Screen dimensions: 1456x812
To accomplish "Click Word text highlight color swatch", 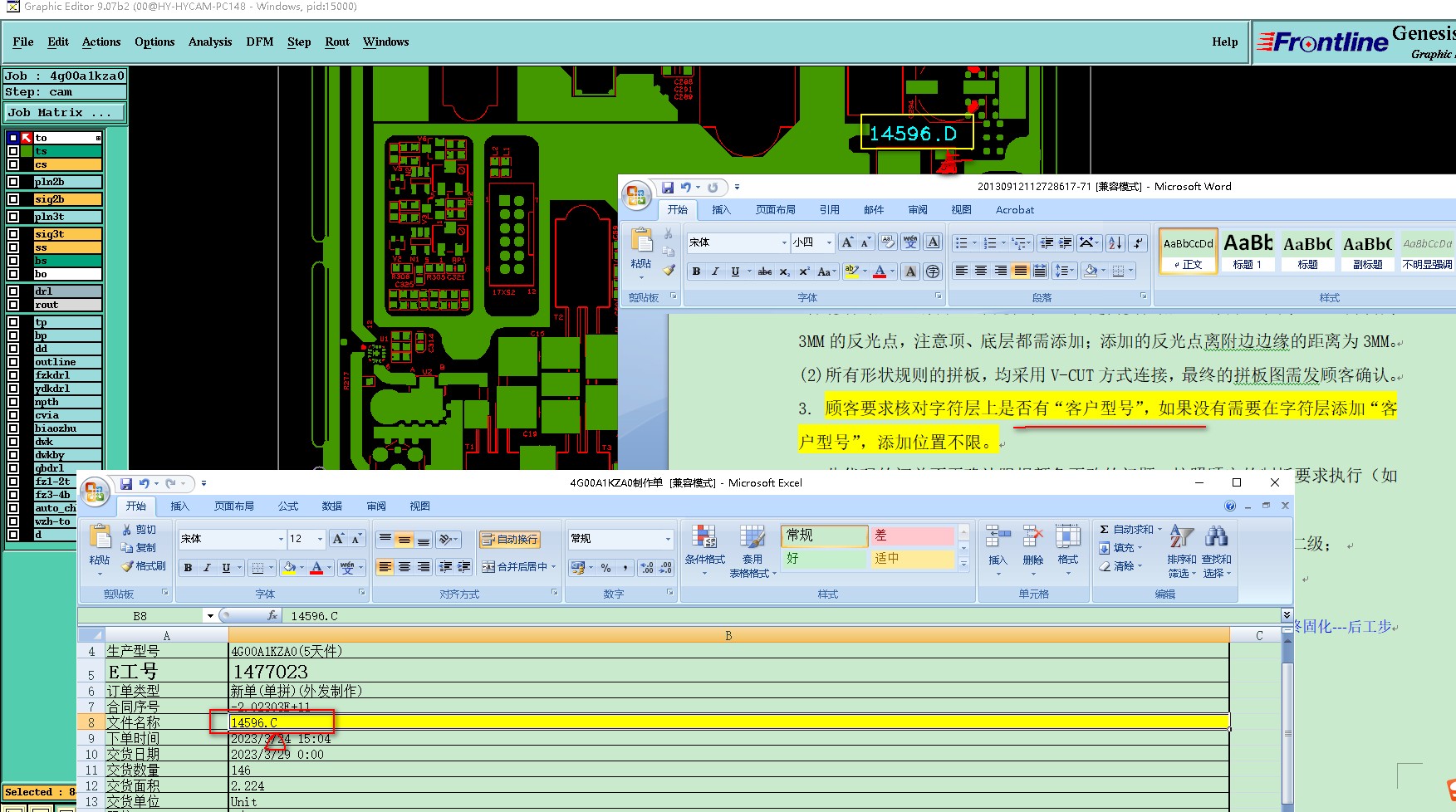I will click(x=851, y=271).
